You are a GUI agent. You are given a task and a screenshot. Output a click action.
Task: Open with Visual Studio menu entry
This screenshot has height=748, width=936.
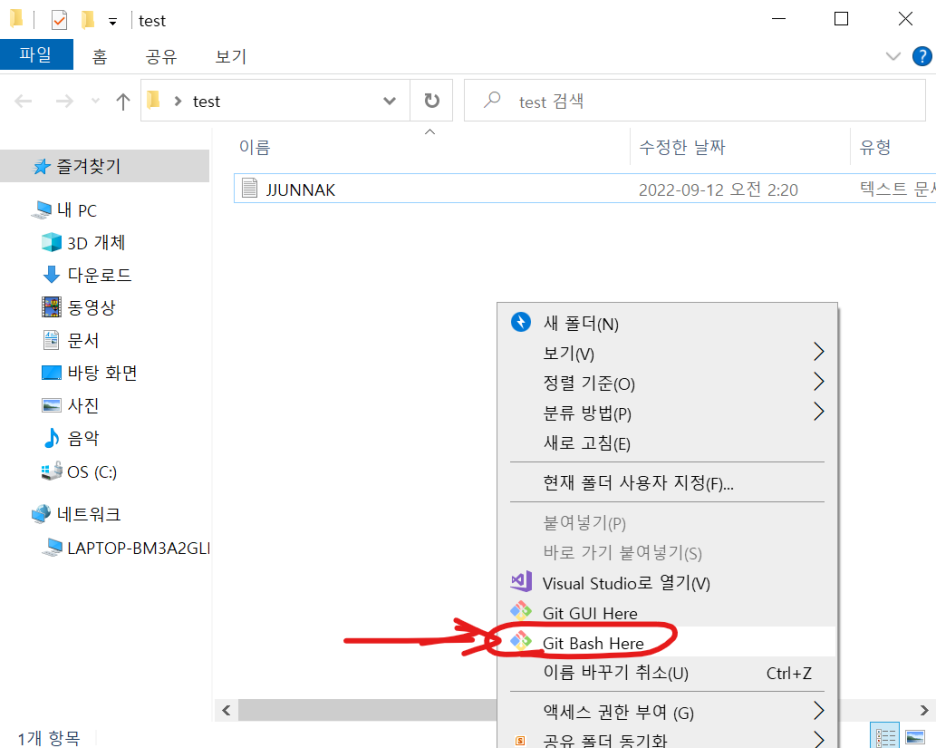point(666,583)
